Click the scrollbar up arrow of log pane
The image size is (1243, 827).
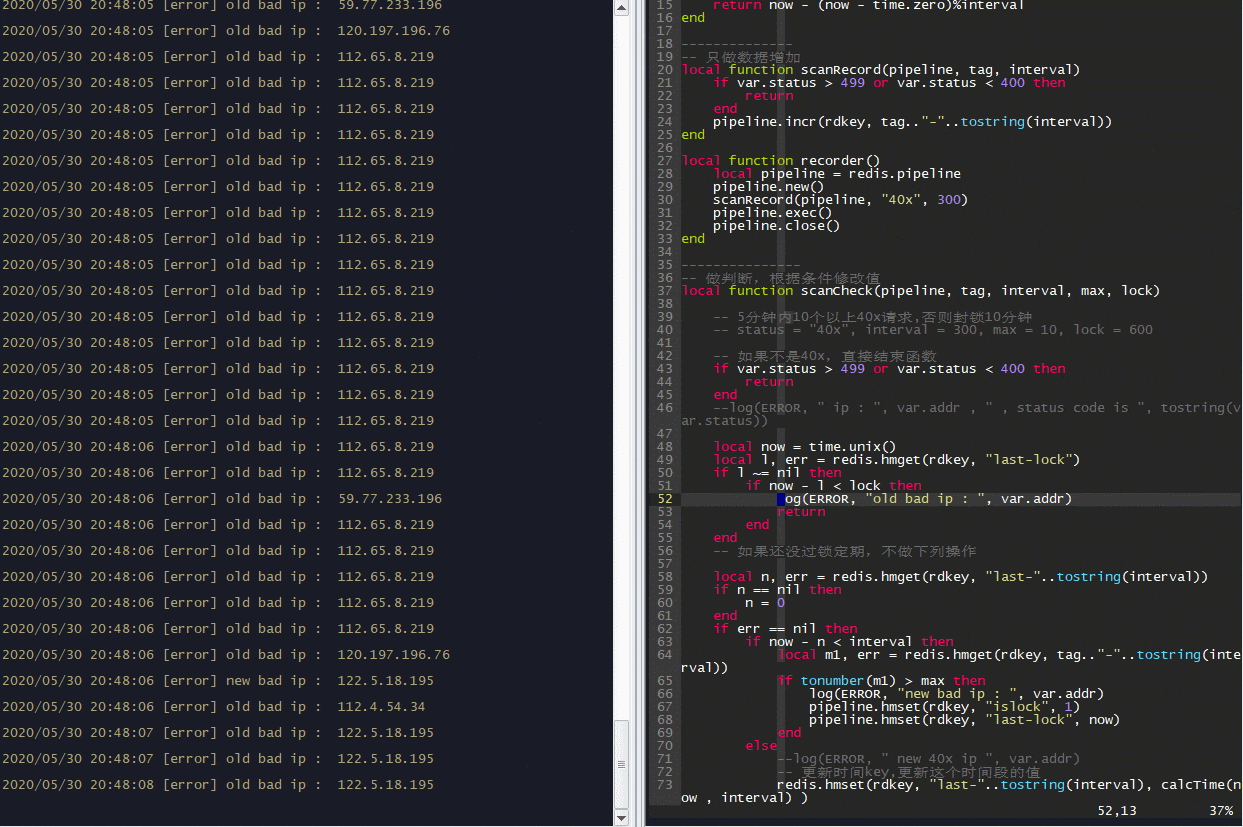[621, 8]
